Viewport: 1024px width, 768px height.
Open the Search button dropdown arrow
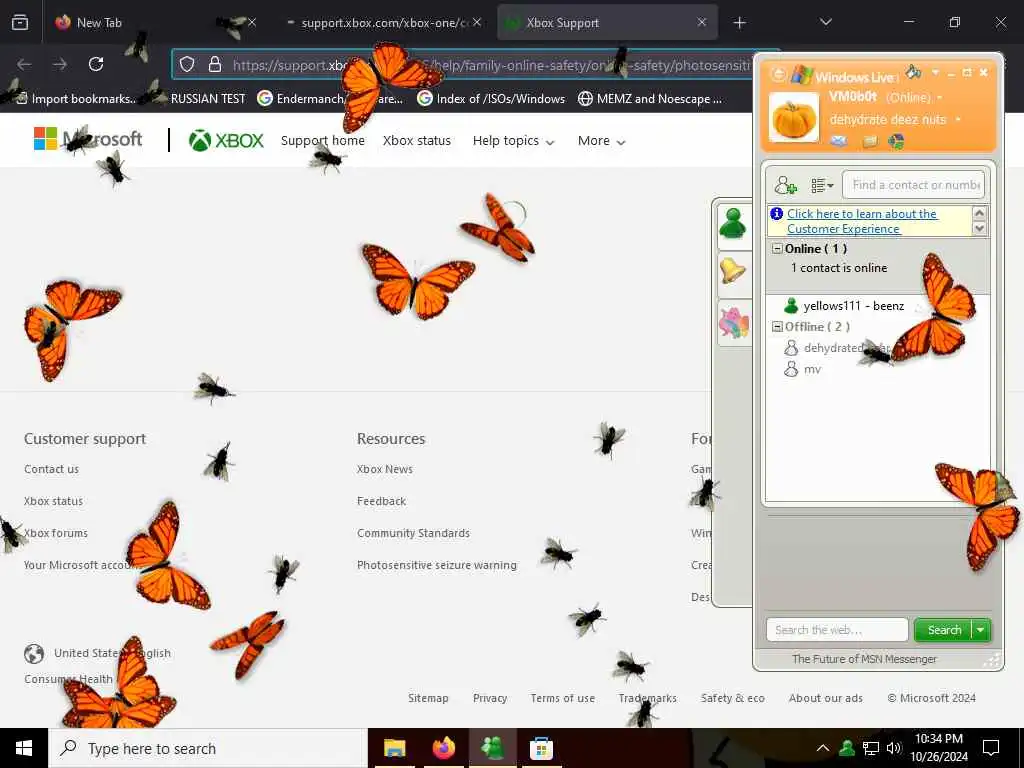(981, 630)
